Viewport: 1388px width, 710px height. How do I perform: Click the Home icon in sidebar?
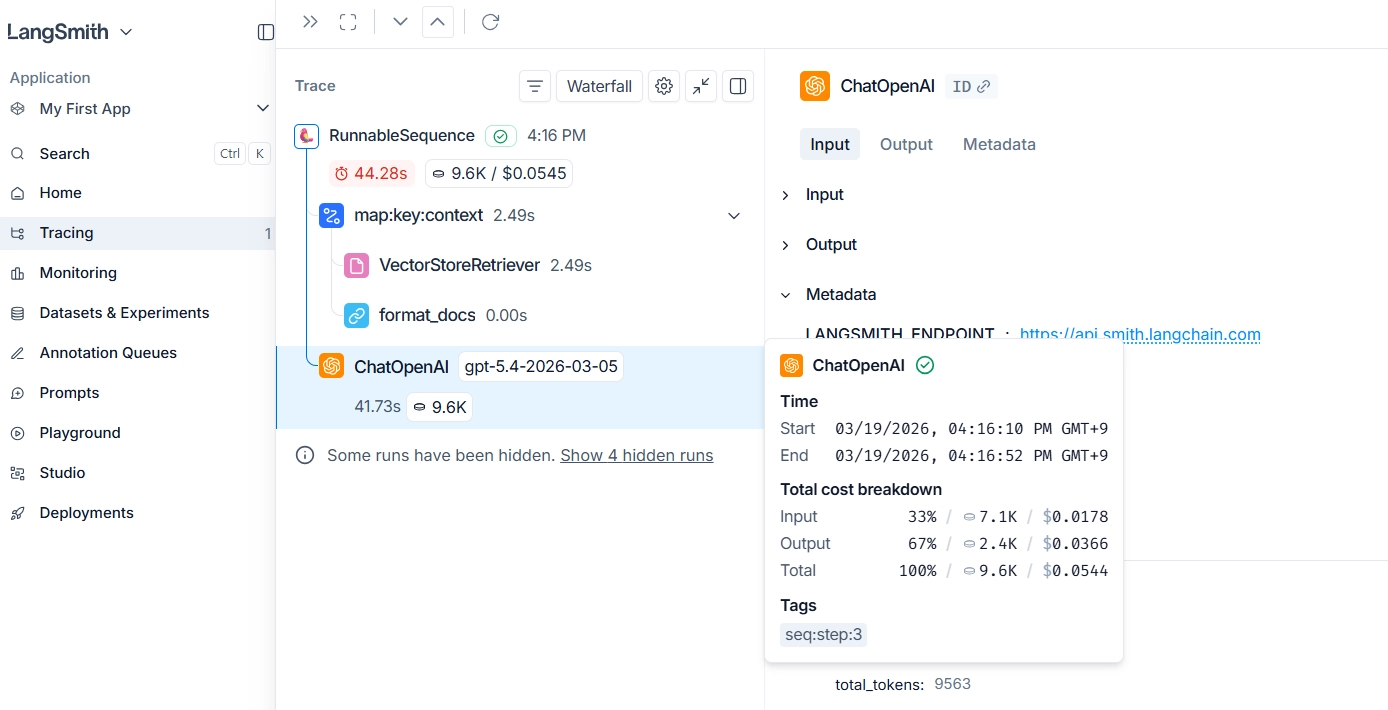[x=17, y=193]
